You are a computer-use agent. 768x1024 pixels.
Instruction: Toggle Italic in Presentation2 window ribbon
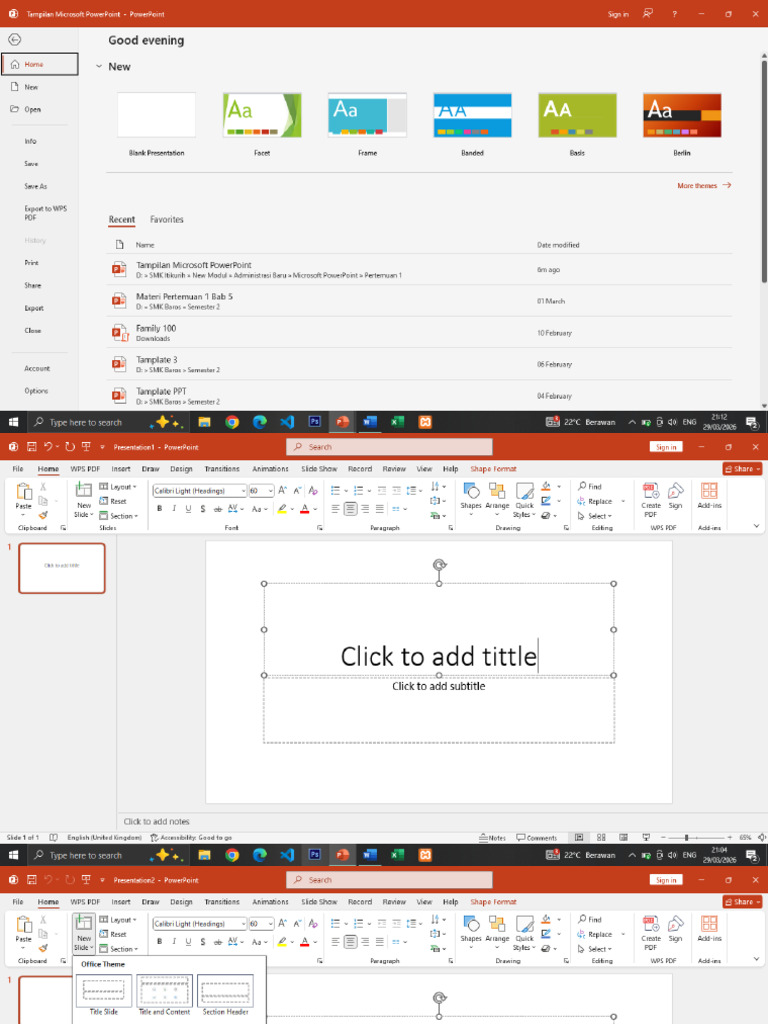coord(174,942)
